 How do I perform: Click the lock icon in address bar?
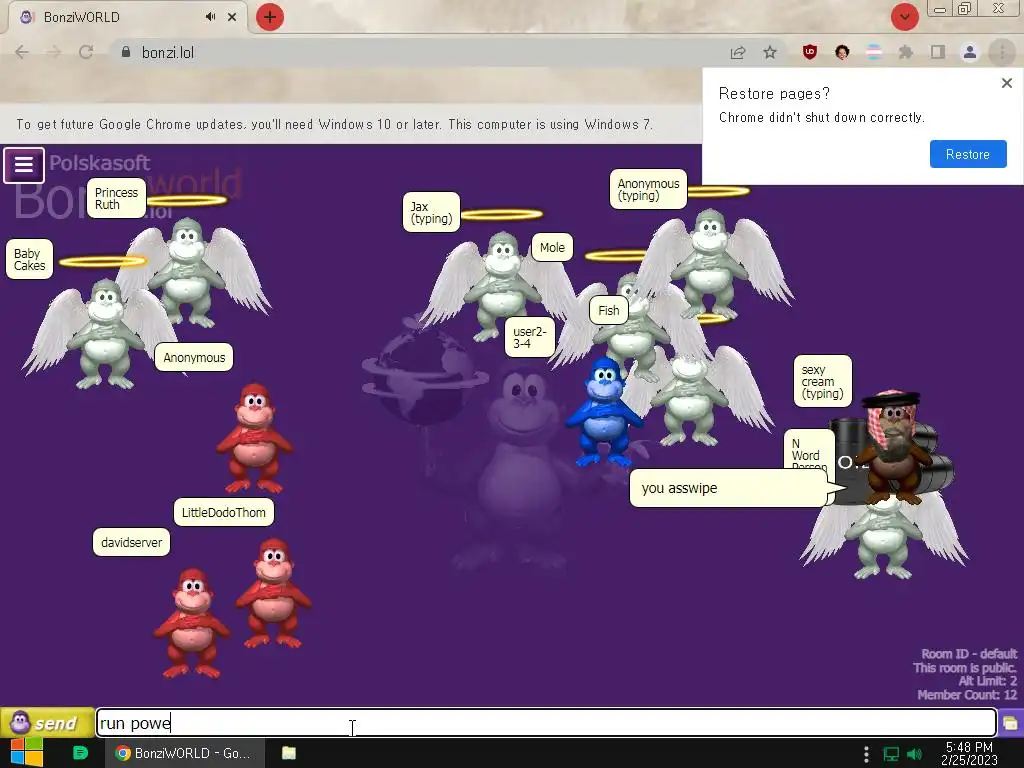click(126, 52)
